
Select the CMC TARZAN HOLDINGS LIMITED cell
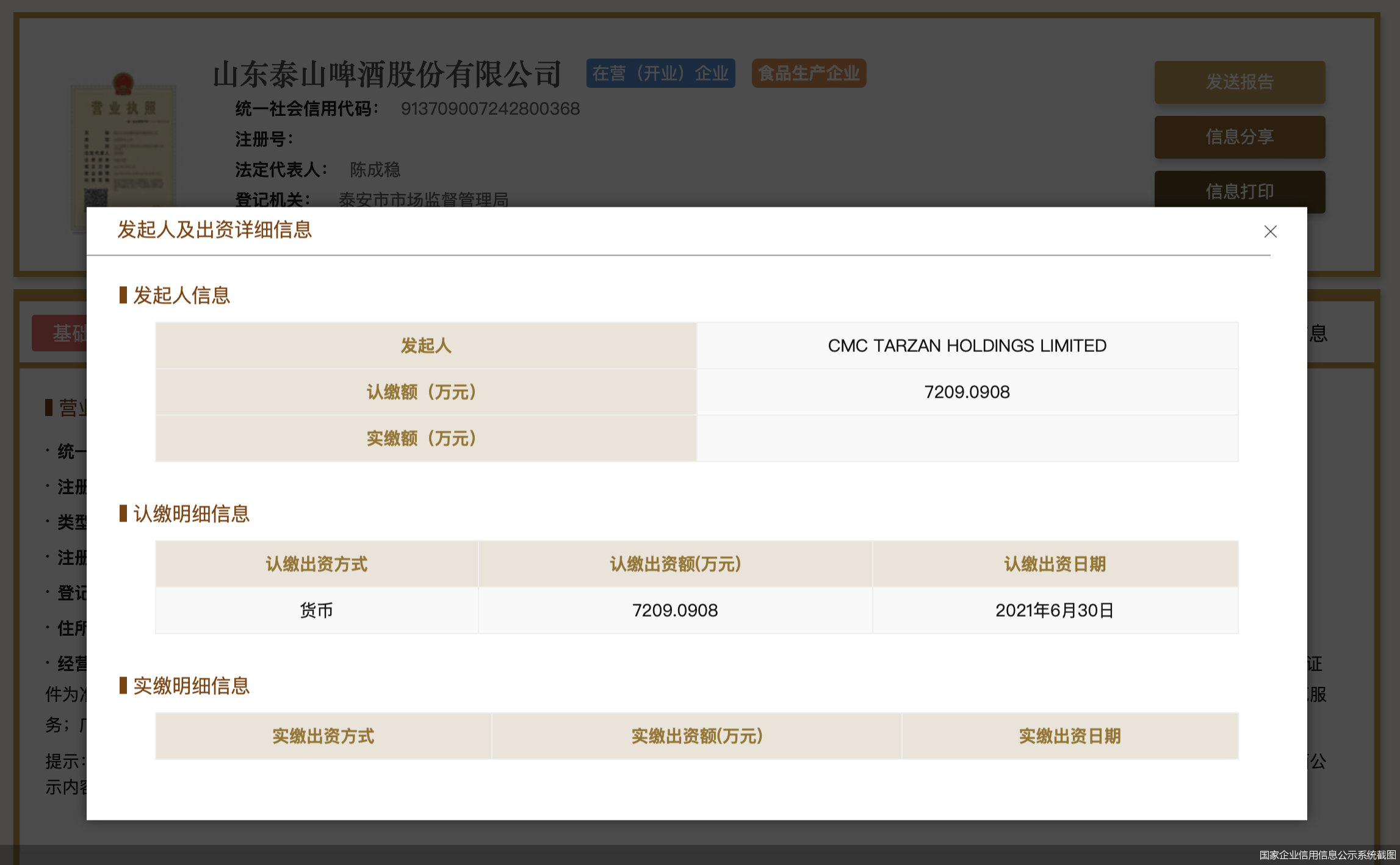tap(967, 345)
